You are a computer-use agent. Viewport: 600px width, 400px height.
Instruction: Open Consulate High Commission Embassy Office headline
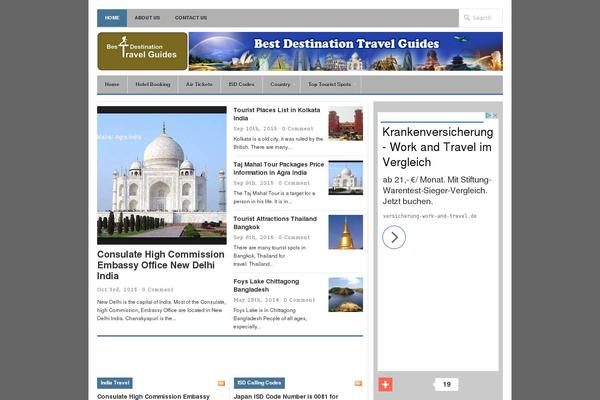click(x=161, y=265)
